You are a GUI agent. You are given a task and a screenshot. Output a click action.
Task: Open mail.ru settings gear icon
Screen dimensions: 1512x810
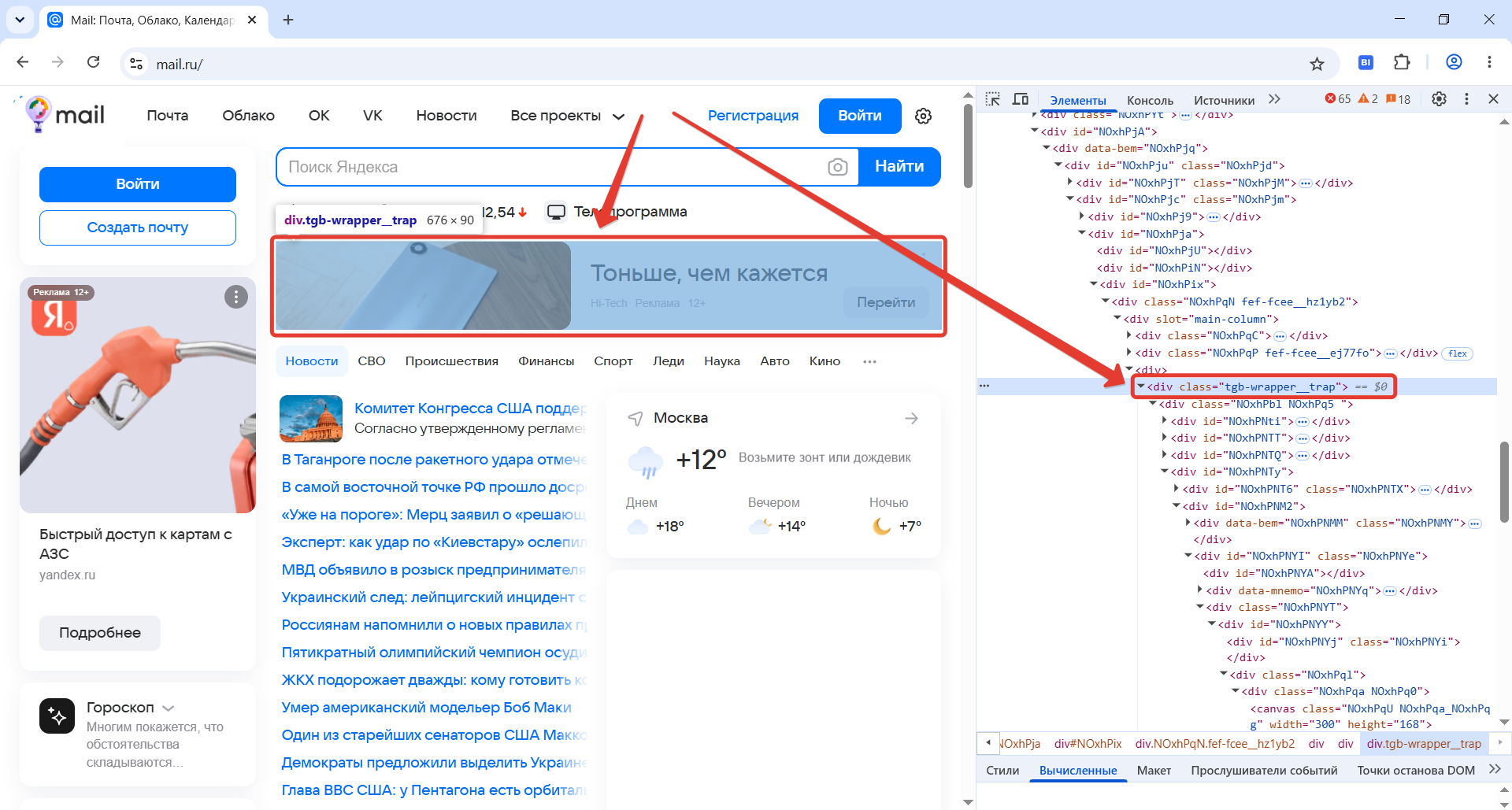tap(923, 117)
